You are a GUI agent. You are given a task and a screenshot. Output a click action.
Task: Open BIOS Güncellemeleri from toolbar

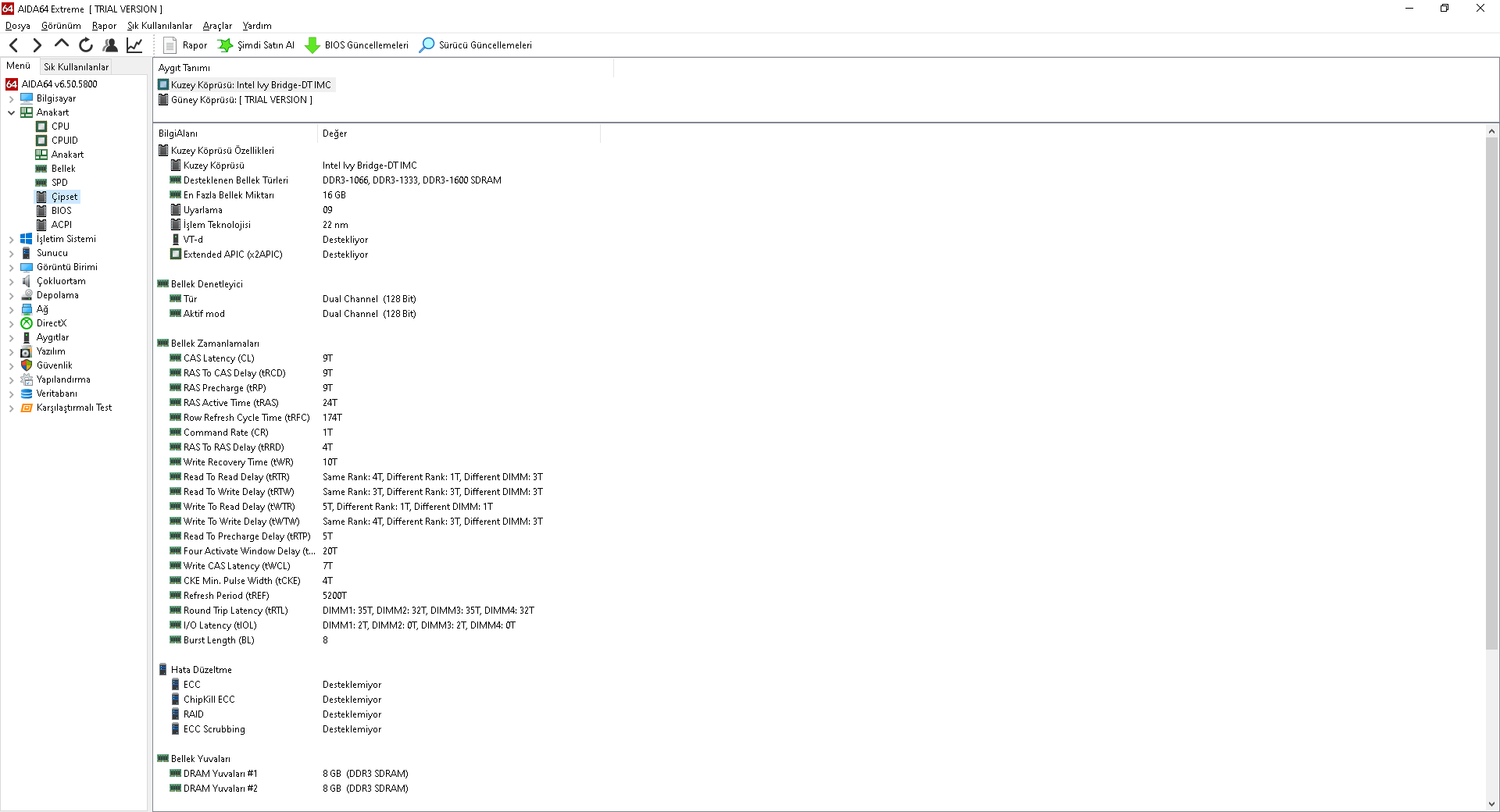[x=357, y=45]
